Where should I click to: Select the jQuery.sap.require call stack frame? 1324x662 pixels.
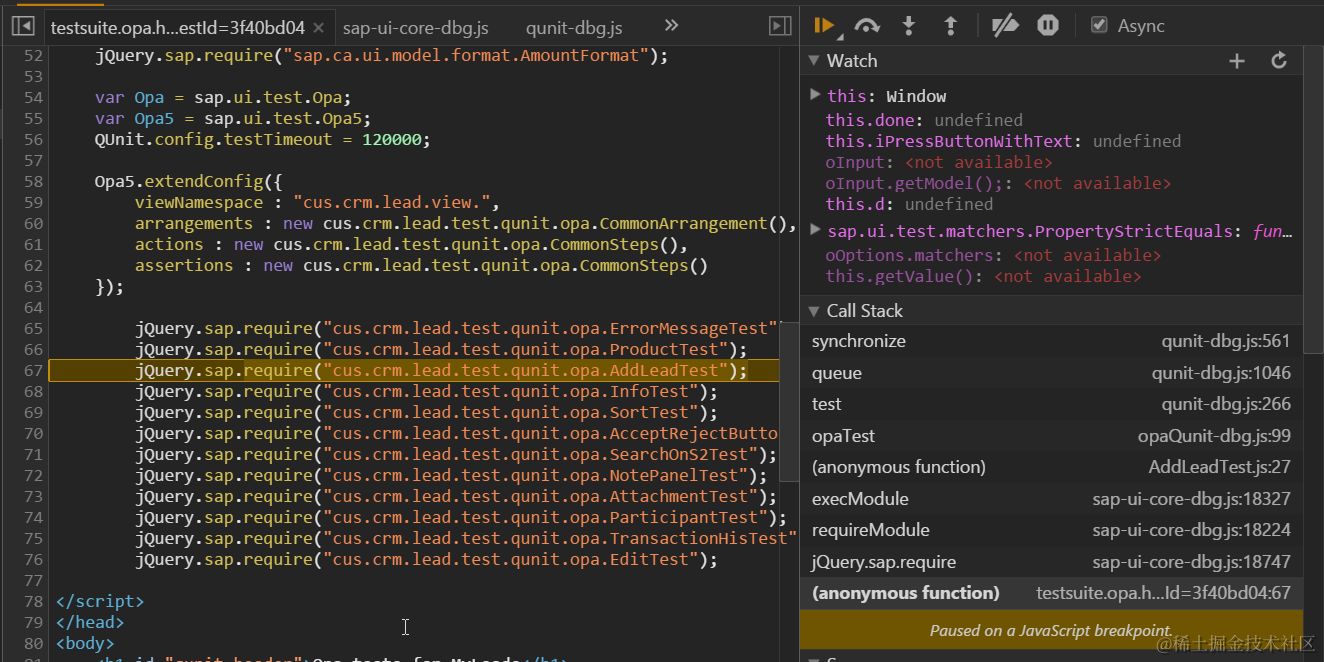[x=1052, y=562]
